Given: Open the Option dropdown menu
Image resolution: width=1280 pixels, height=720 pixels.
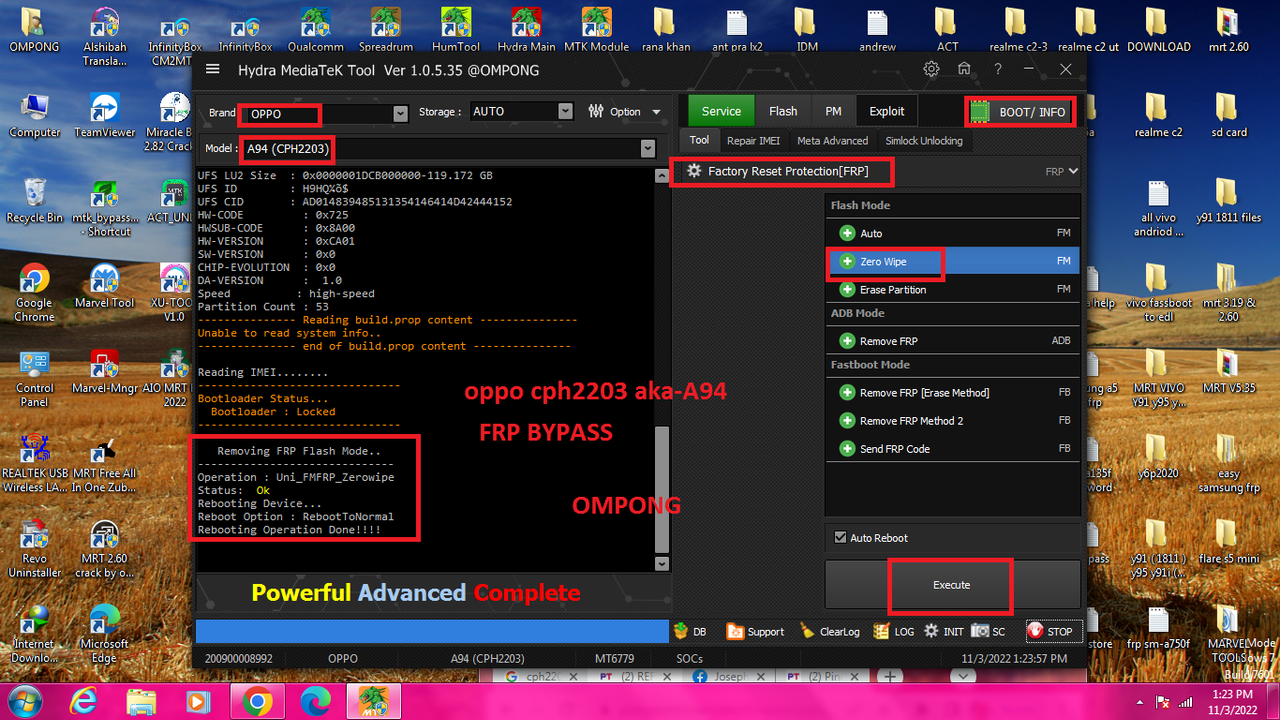Looking at the screenshot, I should (624, 112).
